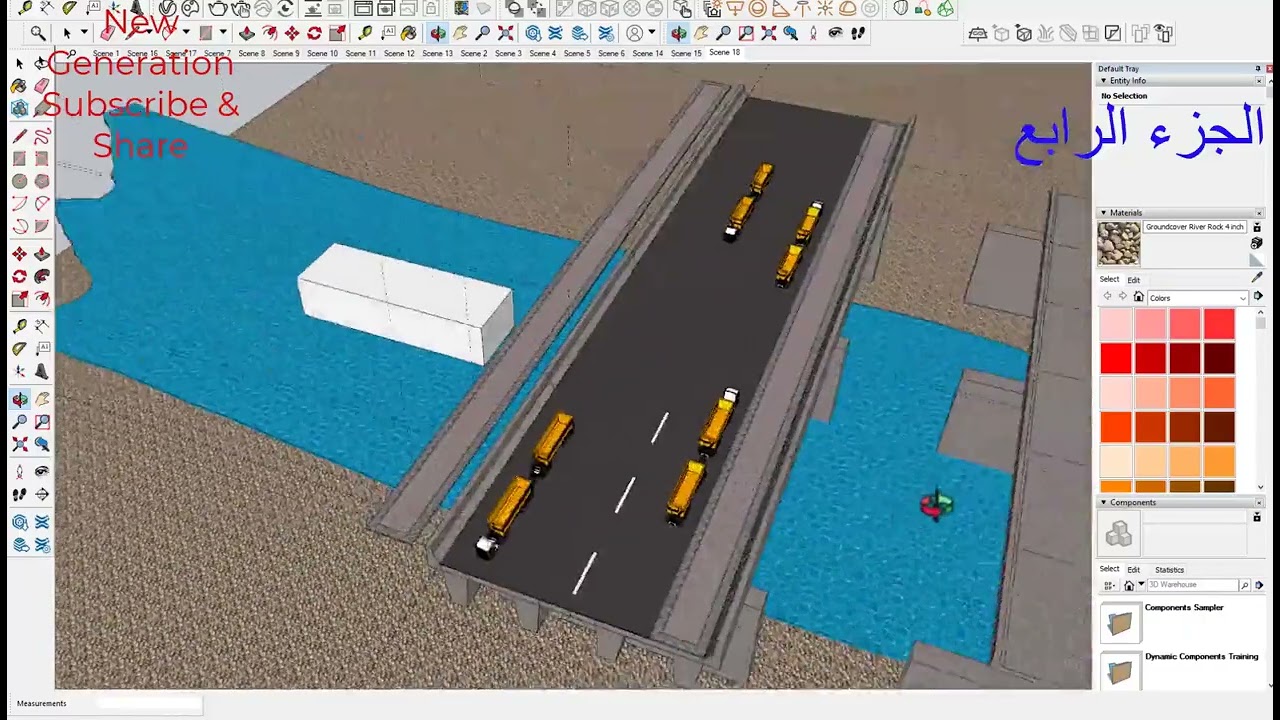
Task: Switch to the Scene 10 tab
Action: coord(322,53)
